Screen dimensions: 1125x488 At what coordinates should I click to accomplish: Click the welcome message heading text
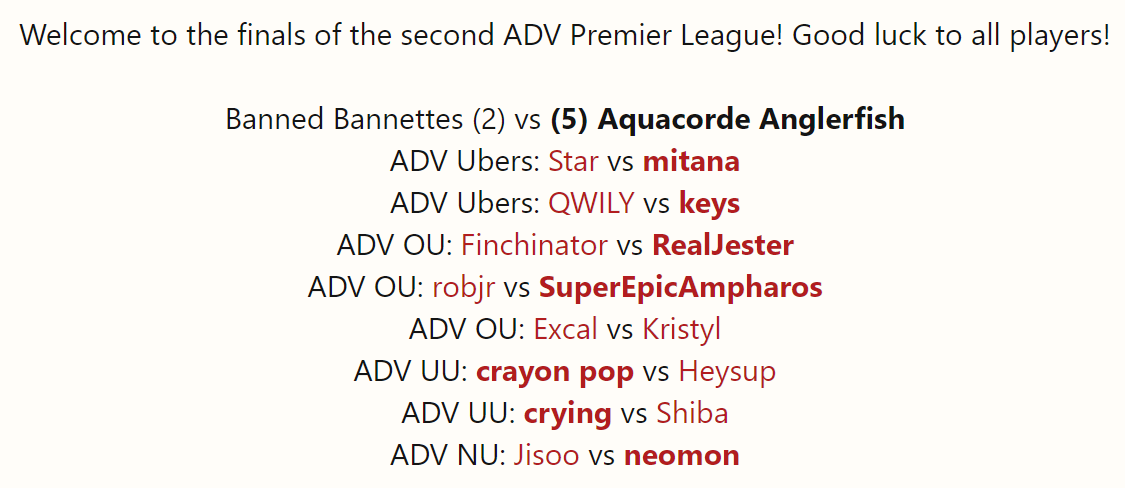click(565, 36)
